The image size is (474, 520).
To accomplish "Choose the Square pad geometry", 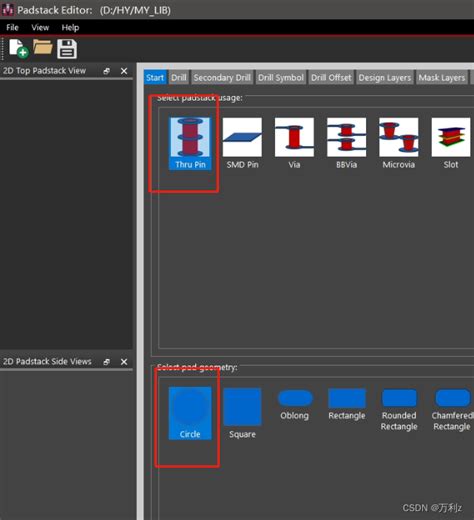I will (x=242, y=413).
